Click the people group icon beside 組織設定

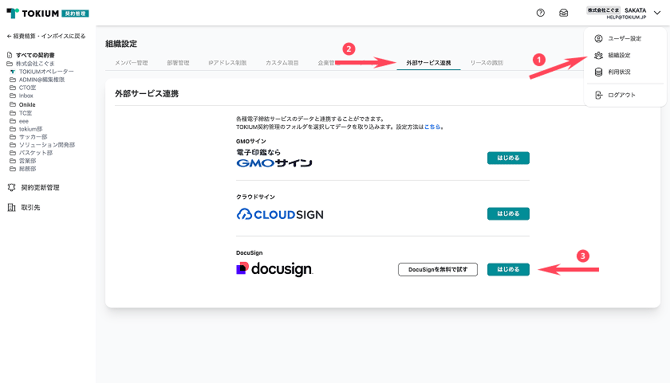click(599, 55)
